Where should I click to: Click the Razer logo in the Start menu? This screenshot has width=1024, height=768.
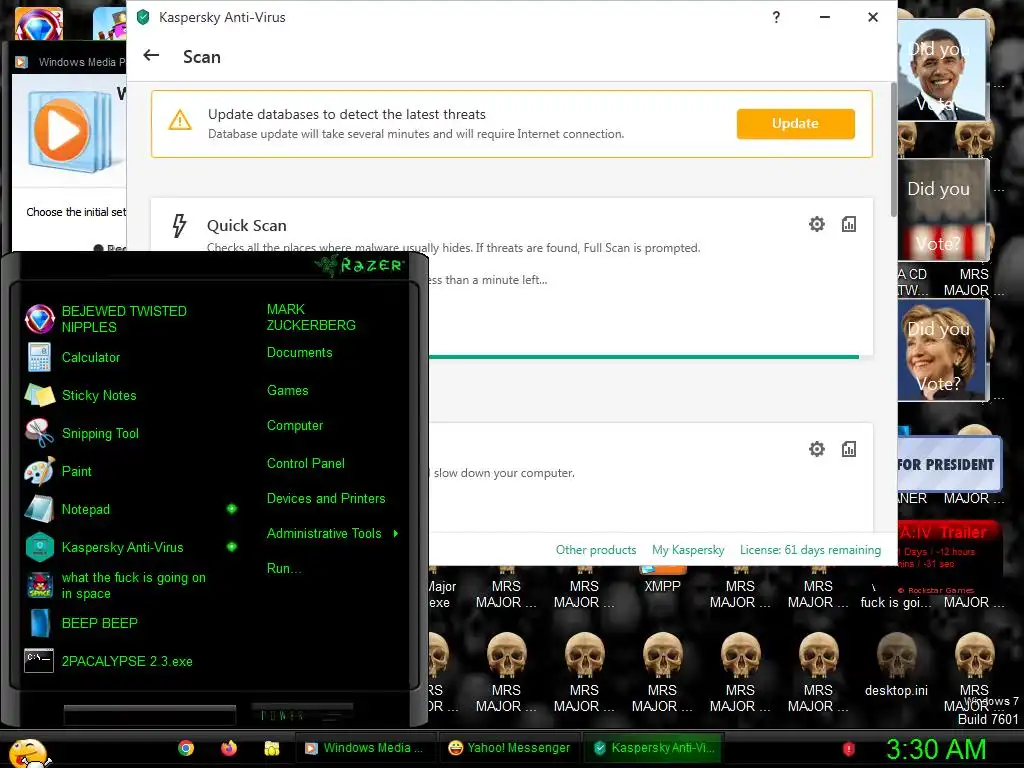(360, 264)
